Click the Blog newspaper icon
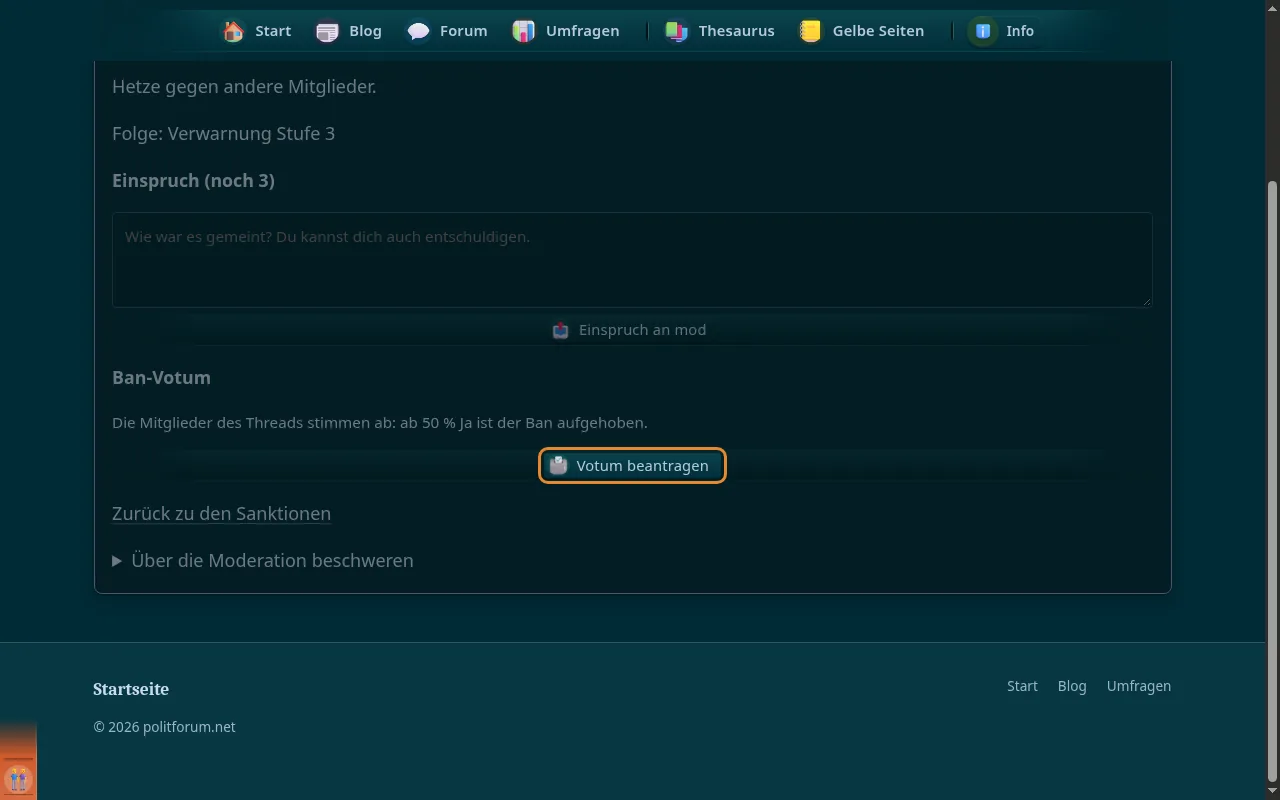 coord(327,31)
